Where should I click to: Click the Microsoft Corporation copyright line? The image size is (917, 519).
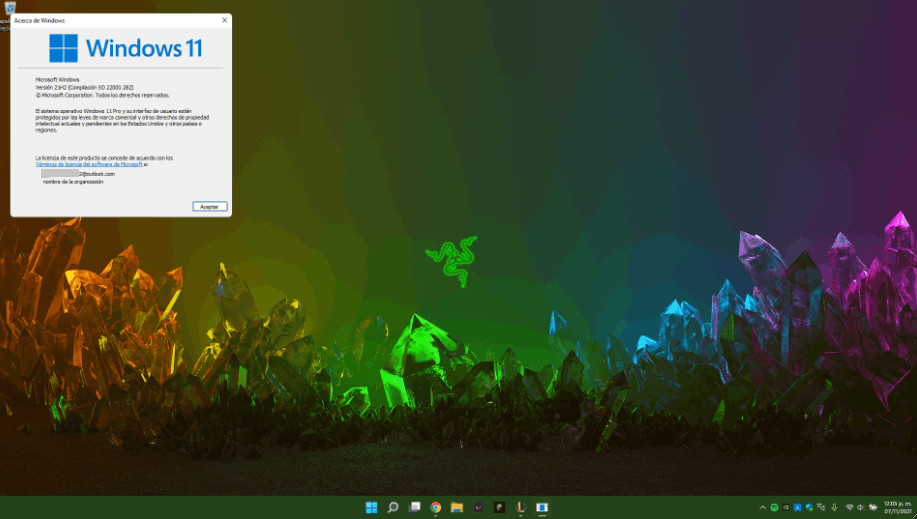(102, 95)
